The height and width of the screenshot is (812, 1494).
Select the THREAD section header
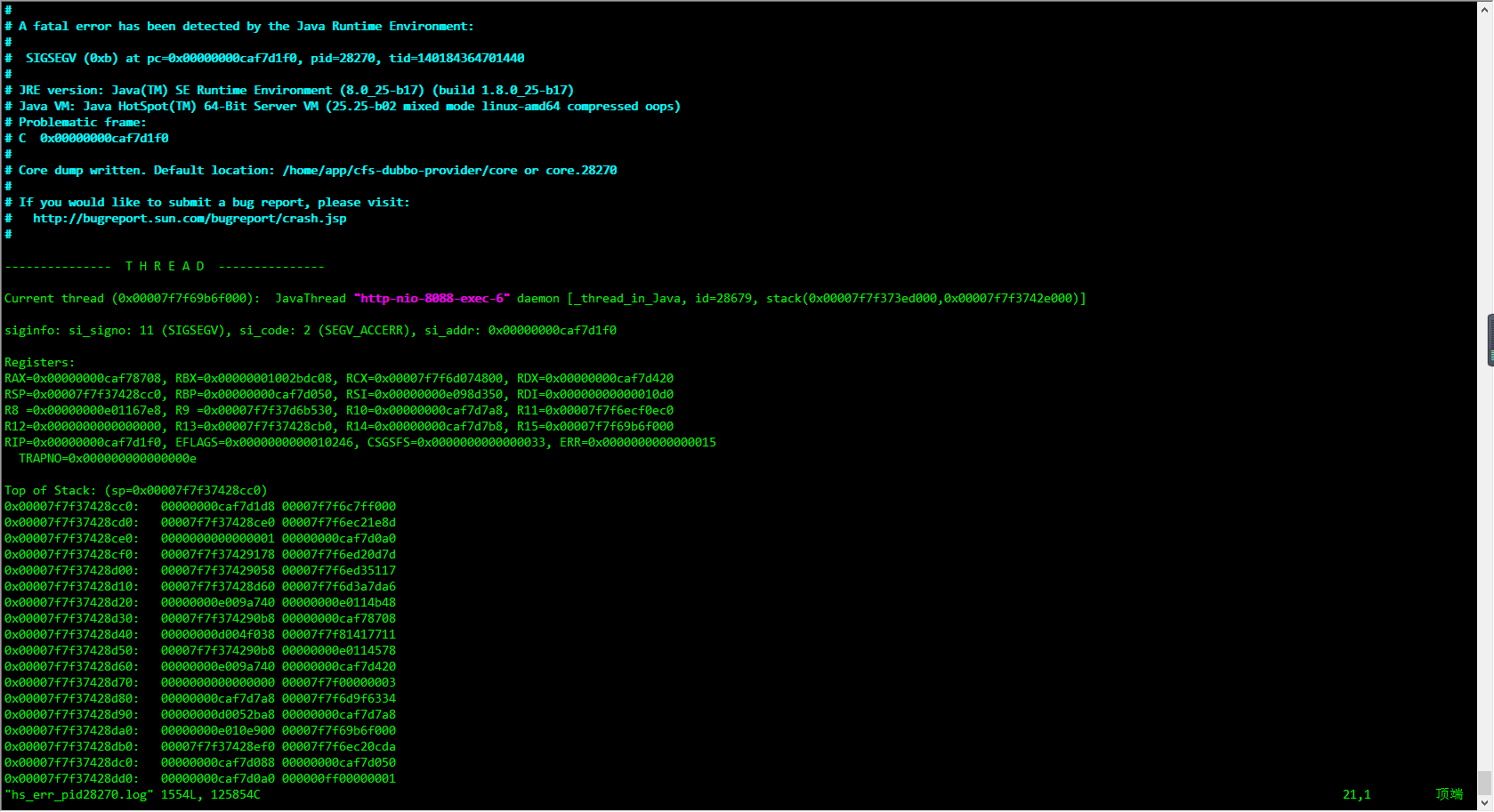pyautogui.click(x=166, y=265)
